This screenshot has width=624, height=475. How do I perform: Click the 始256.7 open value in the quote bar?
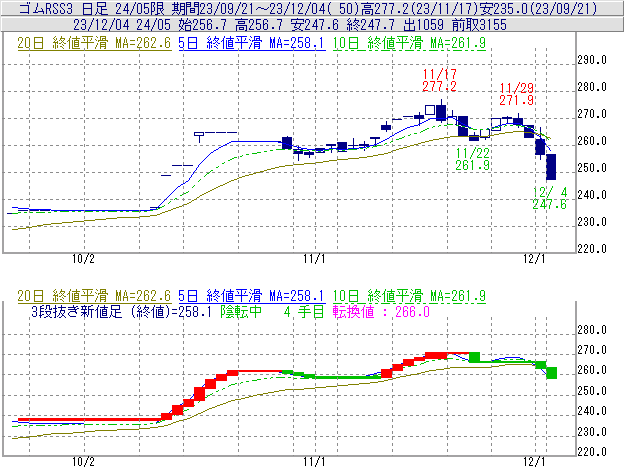click(x=203, y=25)
